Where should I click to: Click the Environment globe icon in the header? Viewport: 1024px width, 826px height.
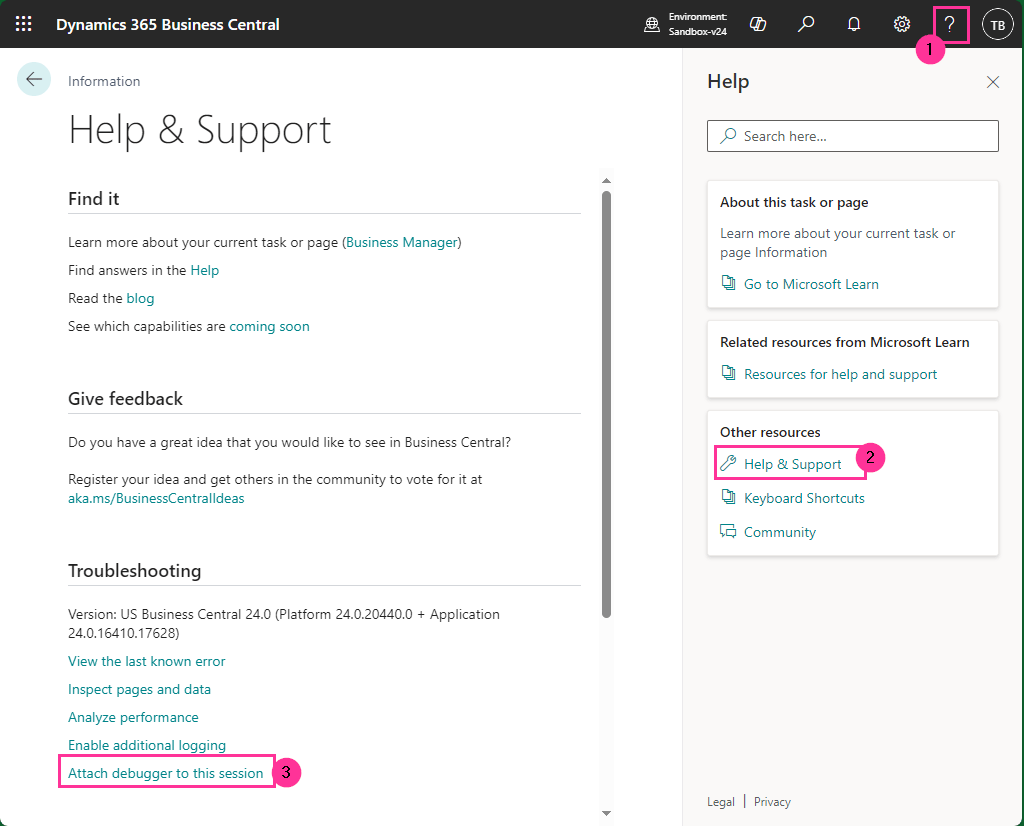point(649,23)
